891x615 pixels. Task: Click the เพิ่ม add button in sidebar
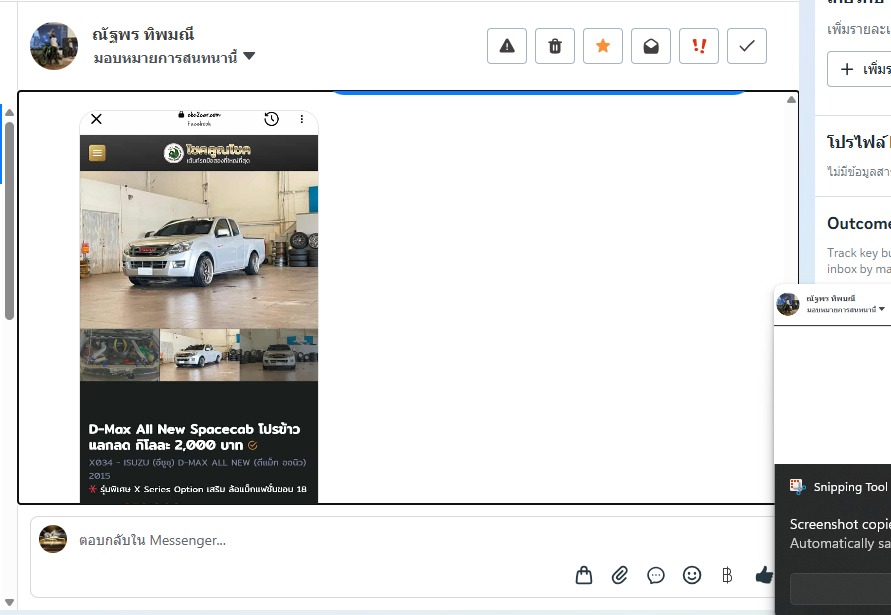coord(860,69)
